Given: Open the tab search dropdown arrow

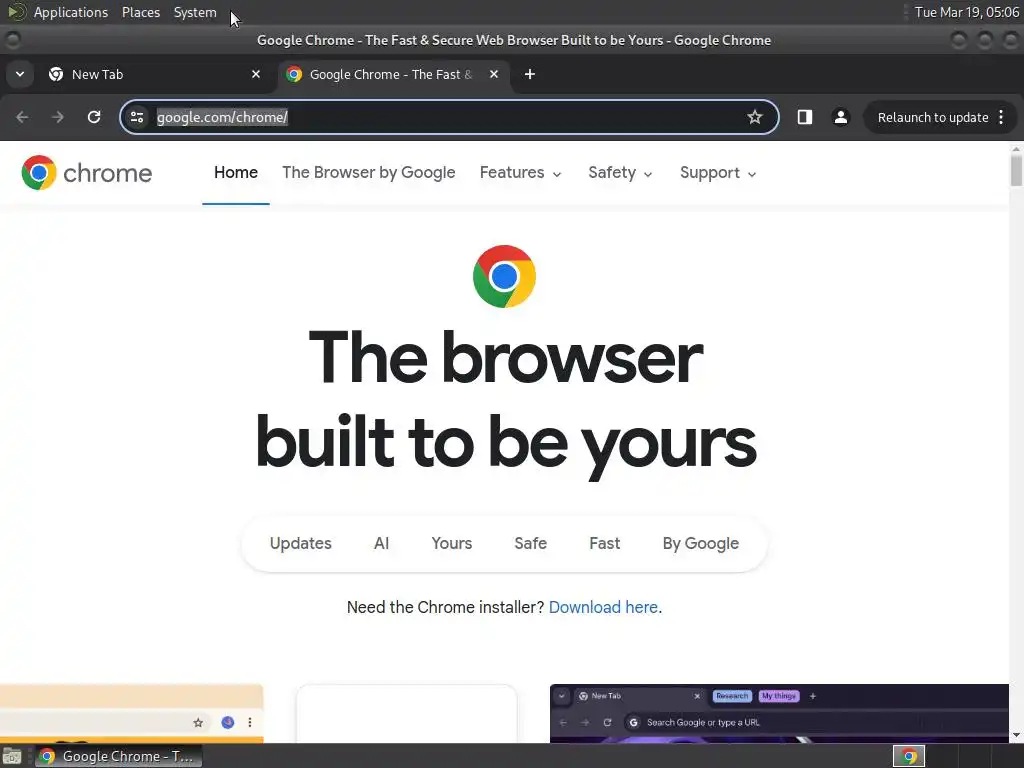Looking at the screenshot, I should (x=20, y=74).
